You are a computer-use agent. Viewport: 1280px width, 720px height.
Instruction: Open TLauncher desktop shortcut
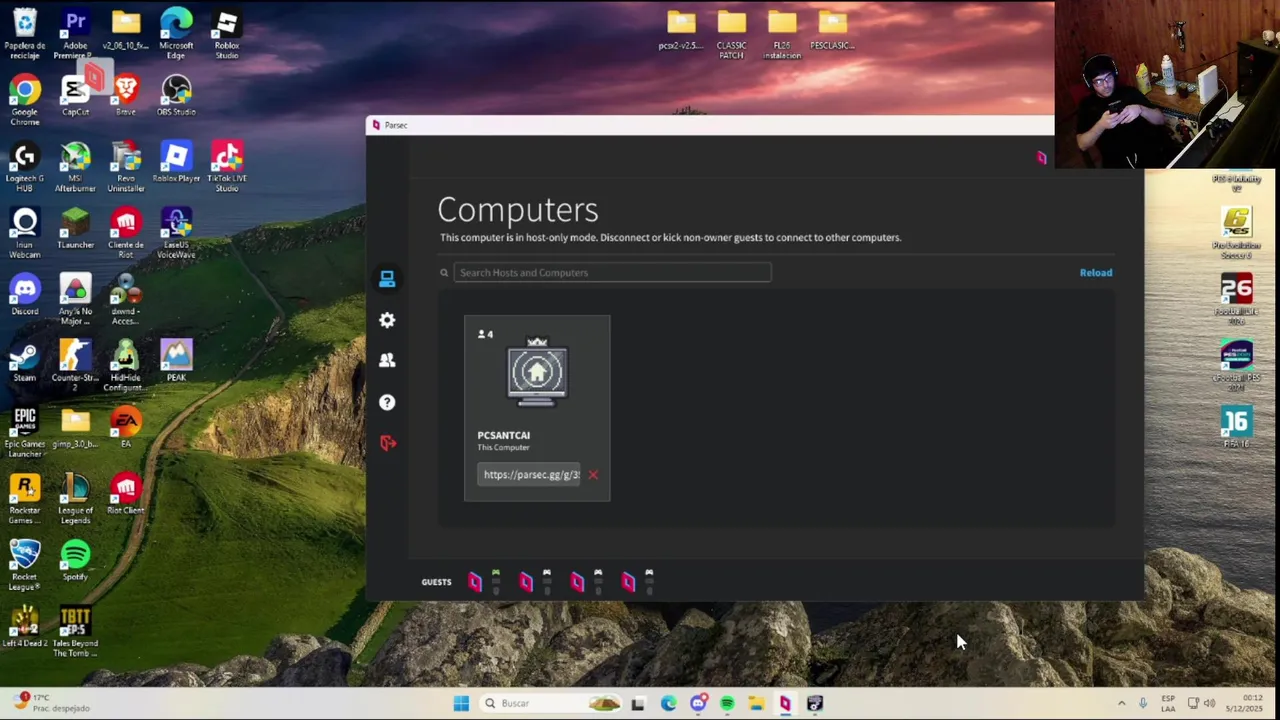point(75,229)
